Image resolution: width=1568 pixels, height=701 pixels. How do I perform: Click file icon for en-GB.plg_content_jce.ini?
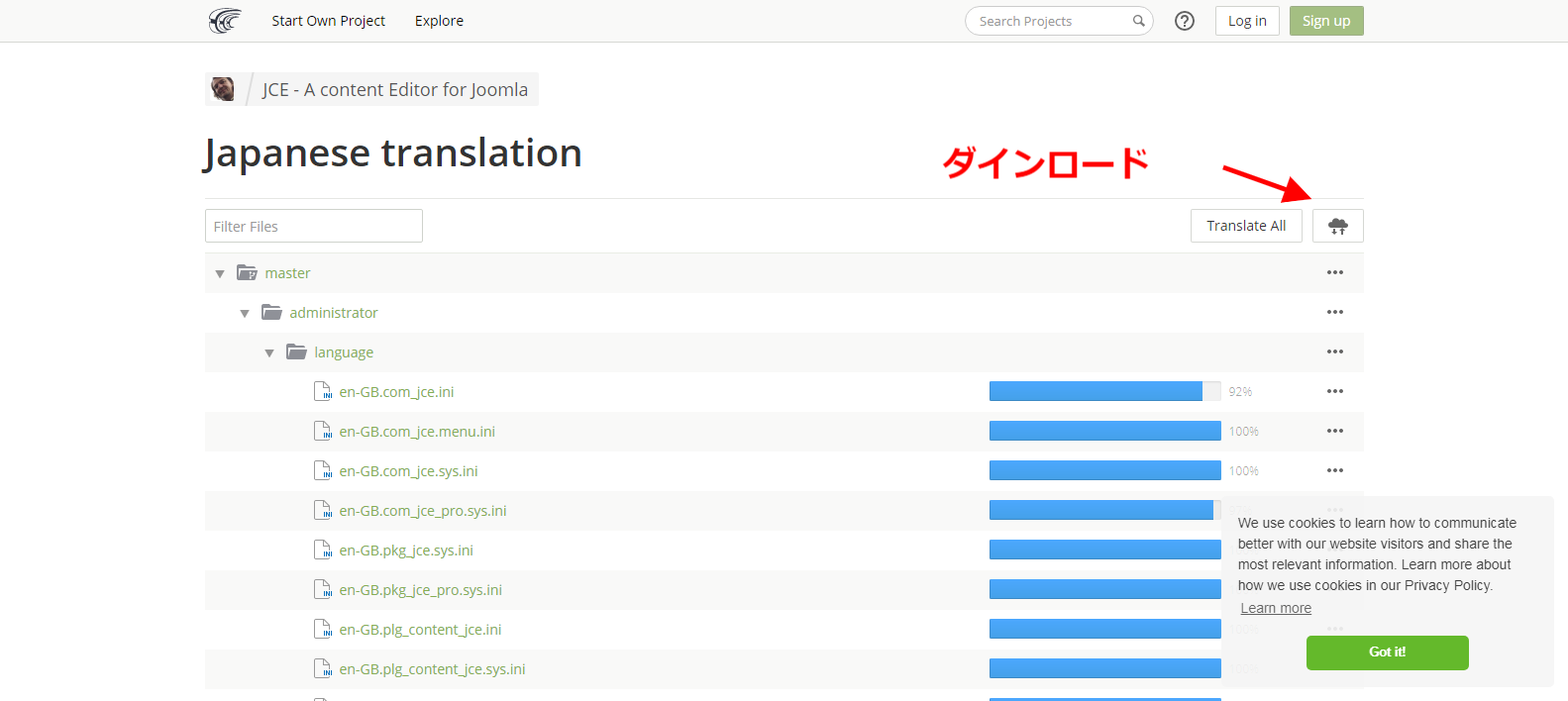pyautogui.click(x=323, y=629)
